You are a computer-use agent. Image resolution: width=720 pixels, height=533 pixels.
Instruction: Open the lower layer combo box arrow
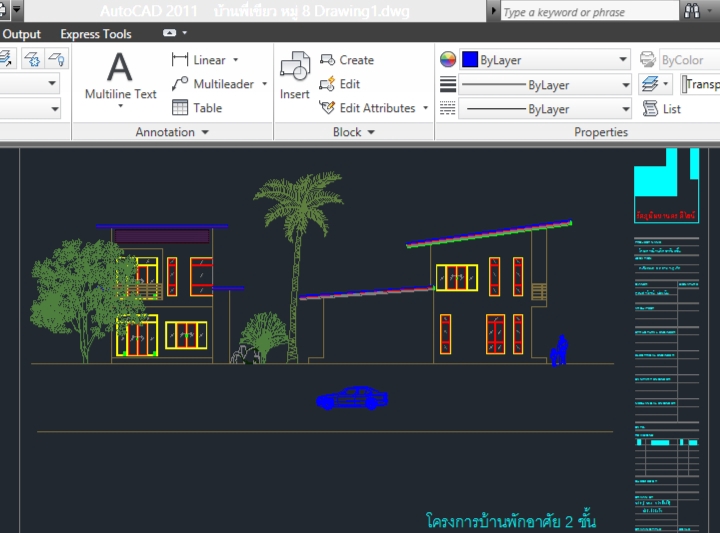(x=55, y=109)
